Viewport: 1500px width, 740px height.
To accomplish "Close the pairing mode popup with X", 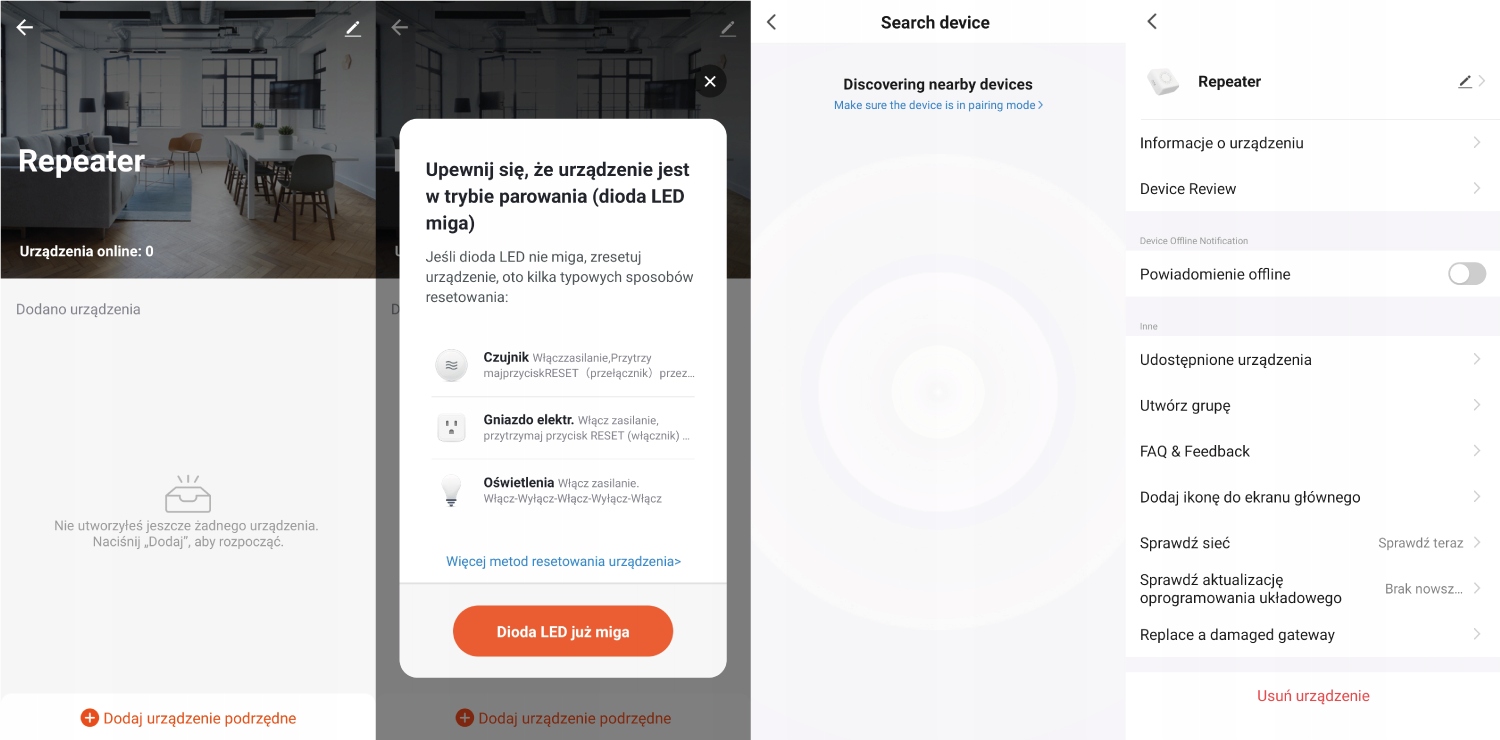I will tap(710, 81).
